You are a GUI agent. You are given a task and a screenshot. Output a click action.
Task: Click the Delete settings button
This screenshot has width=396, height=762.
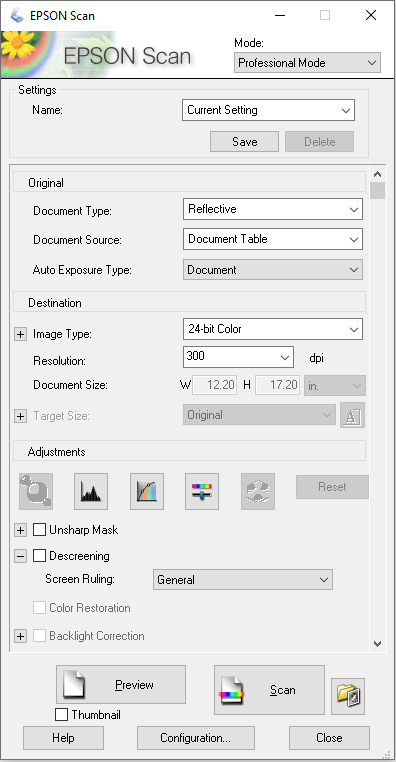(x=320, y=141)
